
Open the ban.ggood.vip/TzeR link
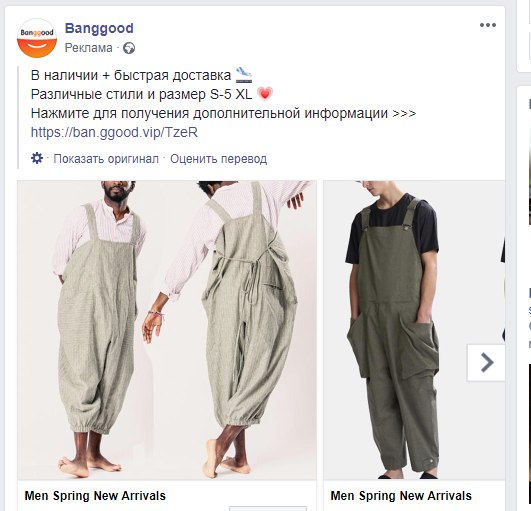(x=114, y=132)
